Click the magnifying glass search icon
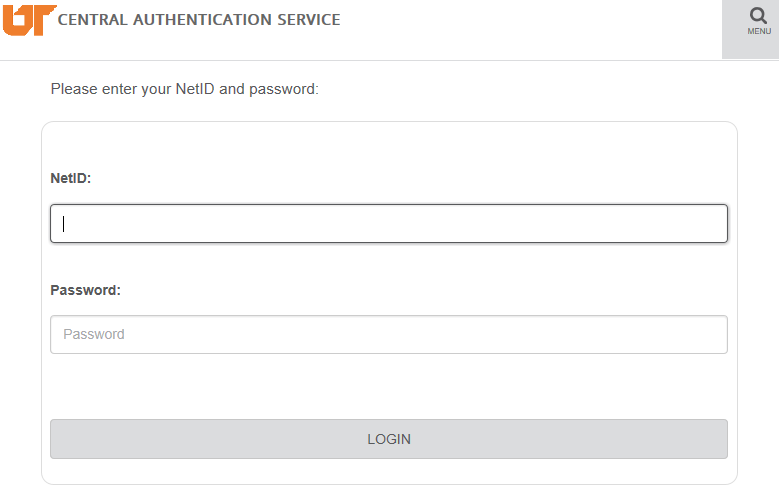779x491 pixels. click(758, 15)
